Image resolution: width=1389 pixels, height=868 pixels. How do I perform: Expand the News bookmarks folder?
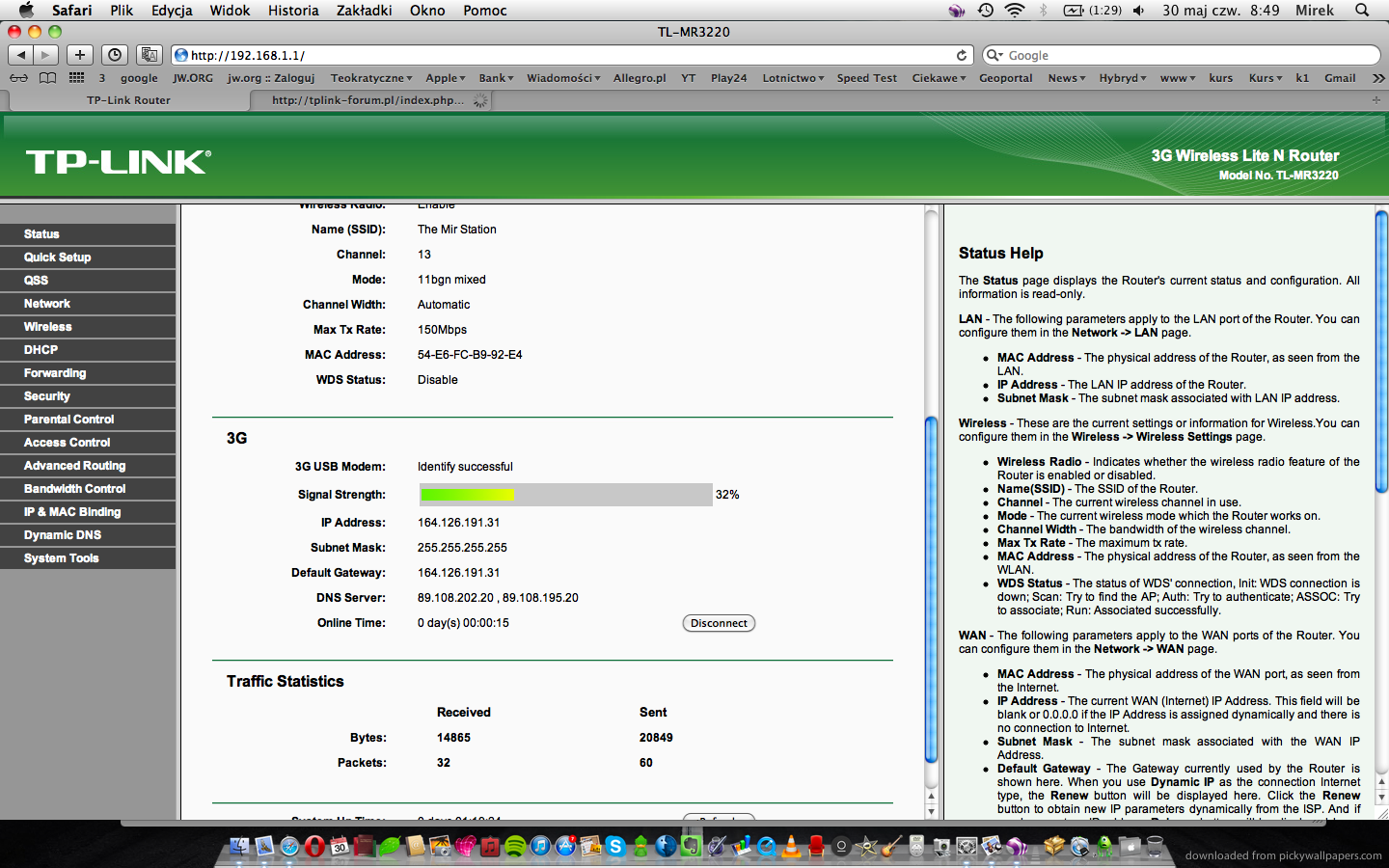pos(1067,78)
